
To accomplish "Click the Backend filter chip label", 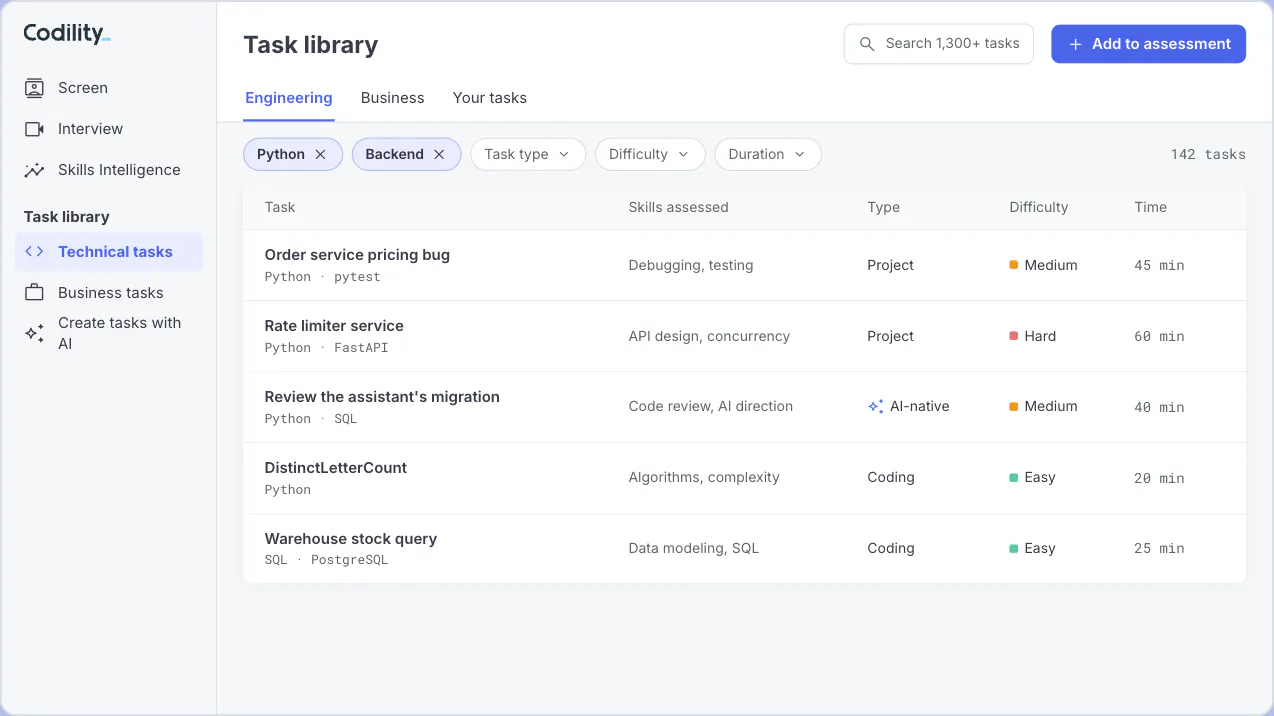I will 394,154.
